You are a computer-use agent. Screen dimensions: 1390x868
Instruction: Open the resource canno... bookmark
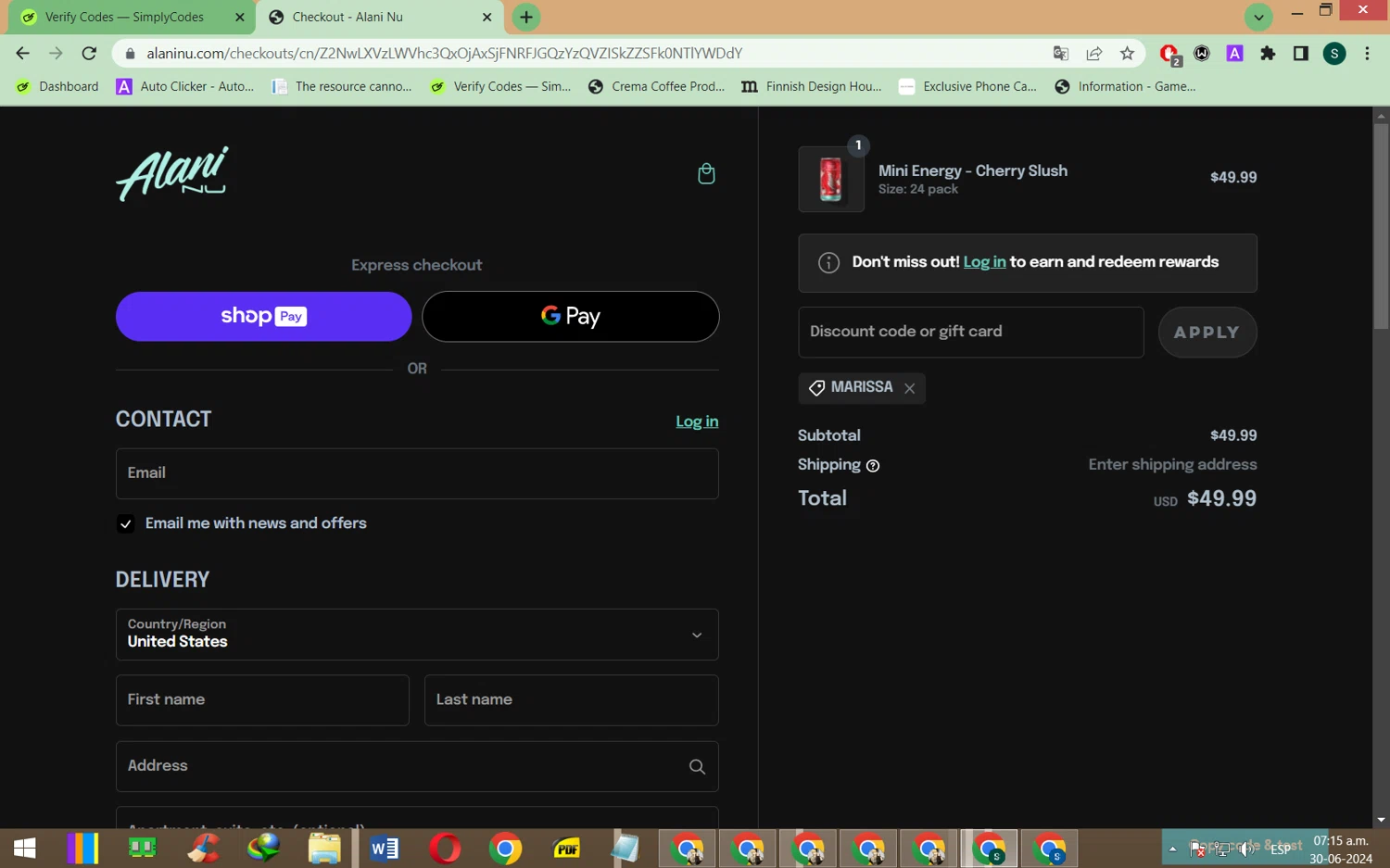tap(342, 86)
